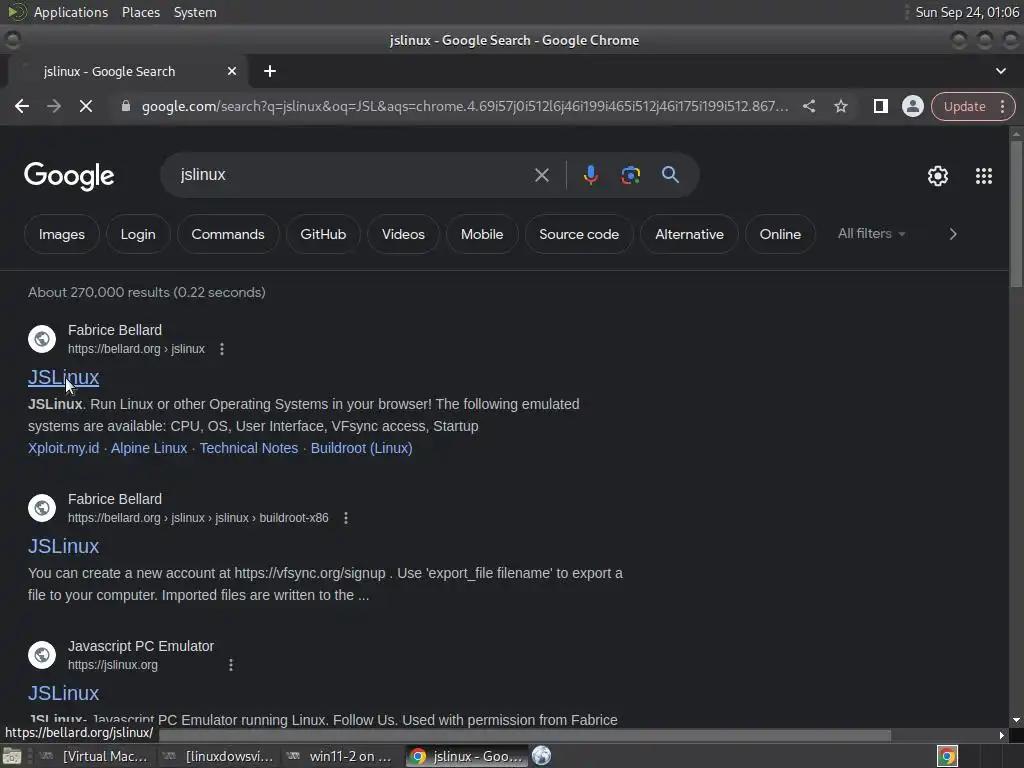Close the jslinux - Google Search tab
Screen dimensions: 1024x768
point(232,71)
